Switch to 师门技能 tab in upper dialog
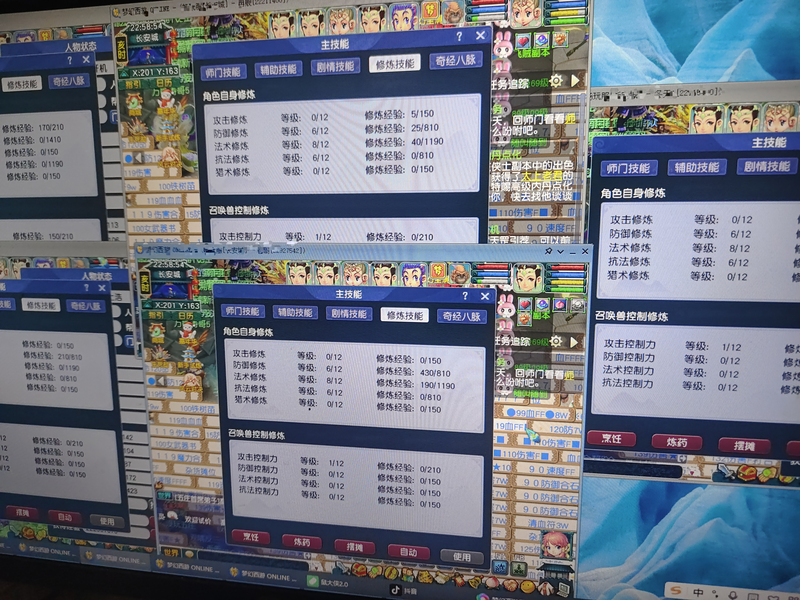 [222, 72]
